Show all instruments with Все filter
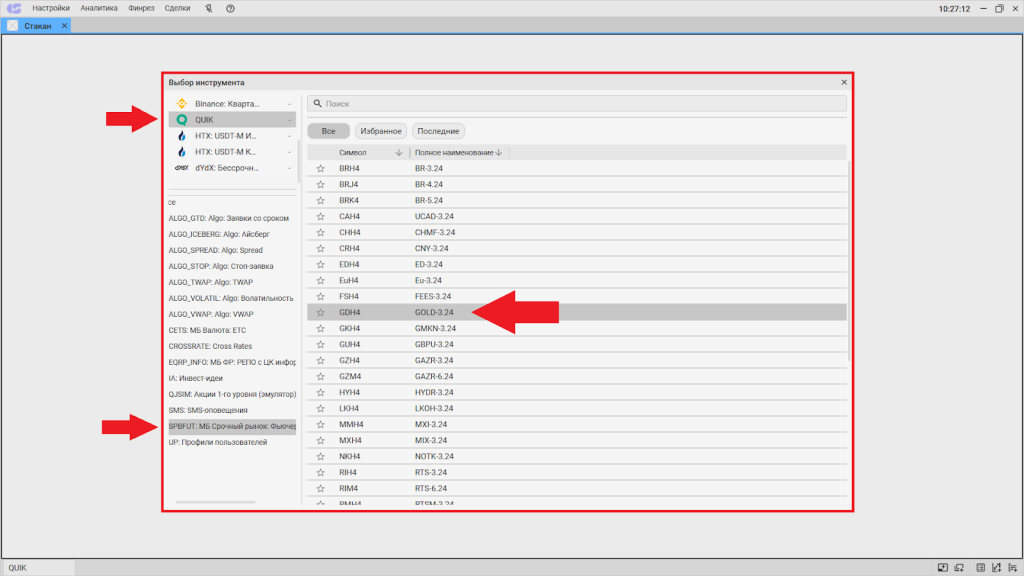 (x=328, y=131)
